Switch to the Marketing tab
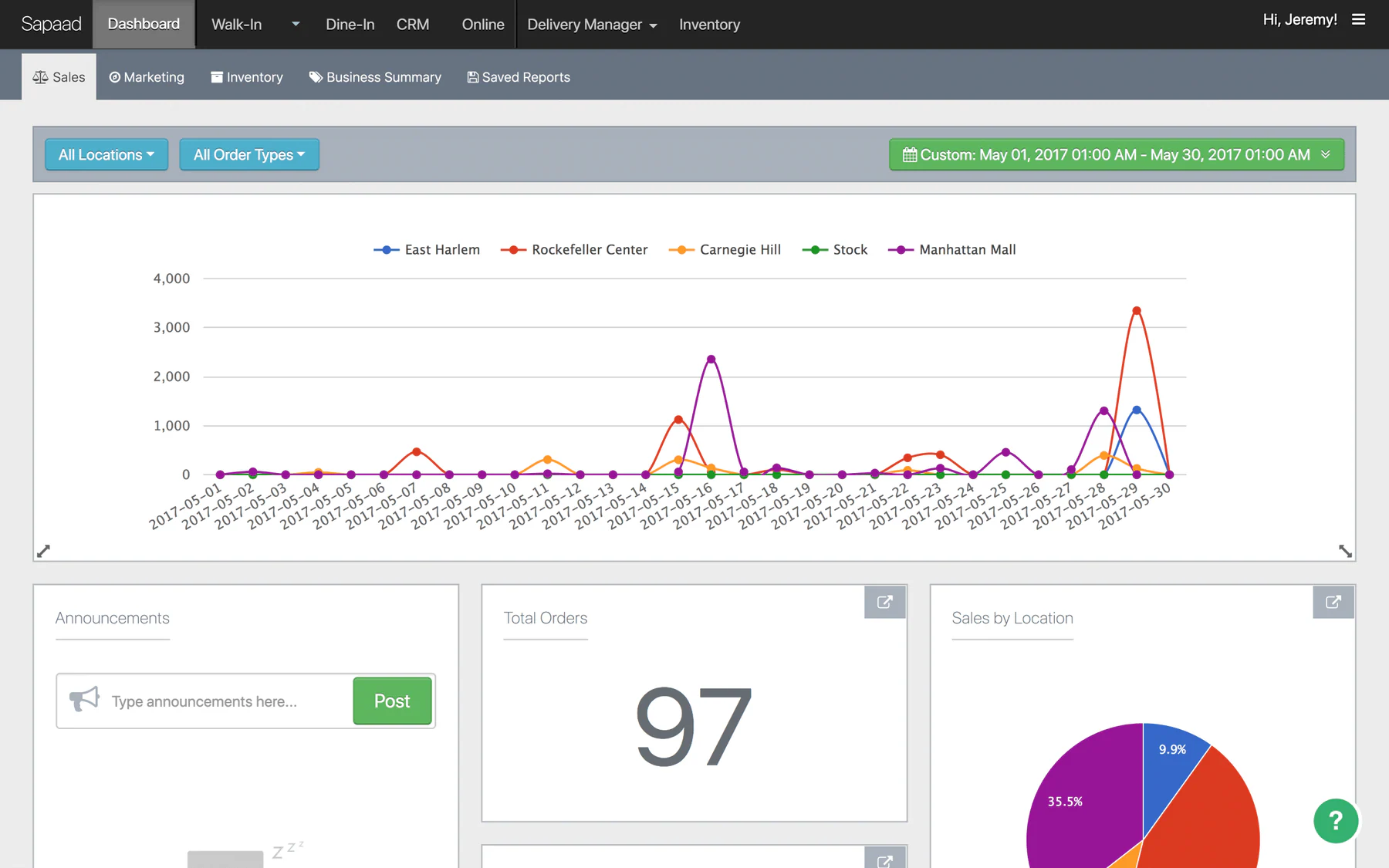The image size is (1389, 868). coord(147,77)
